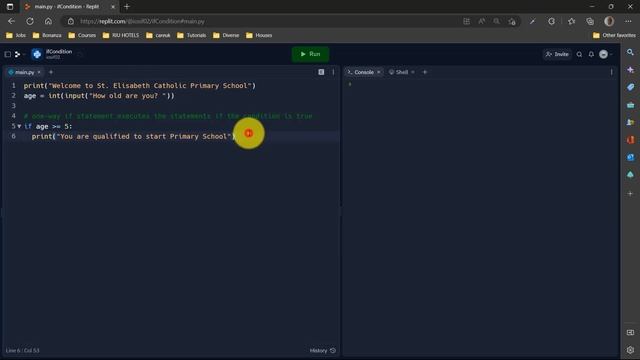
Task: Add a new editor tab beside main.py
Action: click(x=51, y=72)
